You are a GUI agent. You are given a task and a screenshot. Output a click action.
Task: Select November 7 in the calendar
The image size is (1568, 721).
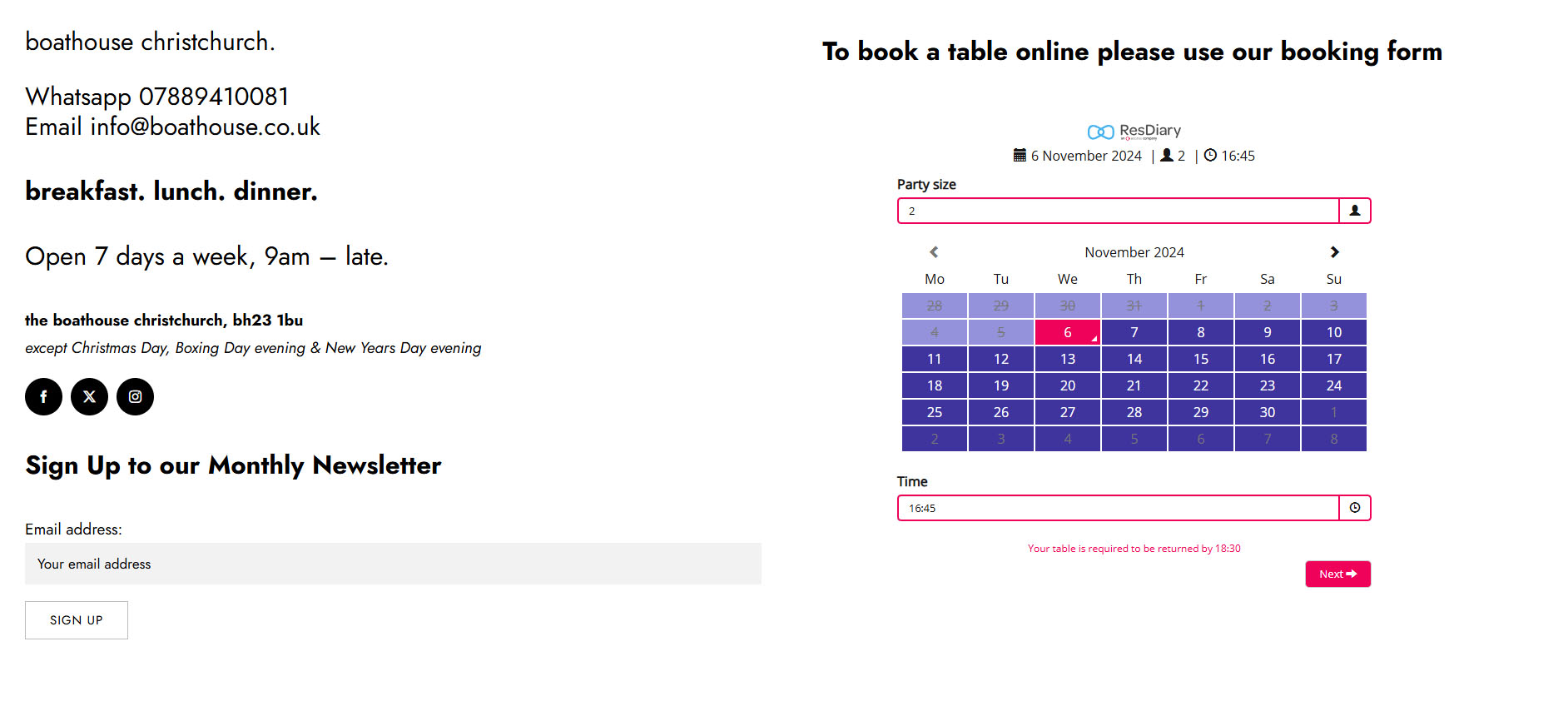coord(1134,332)
